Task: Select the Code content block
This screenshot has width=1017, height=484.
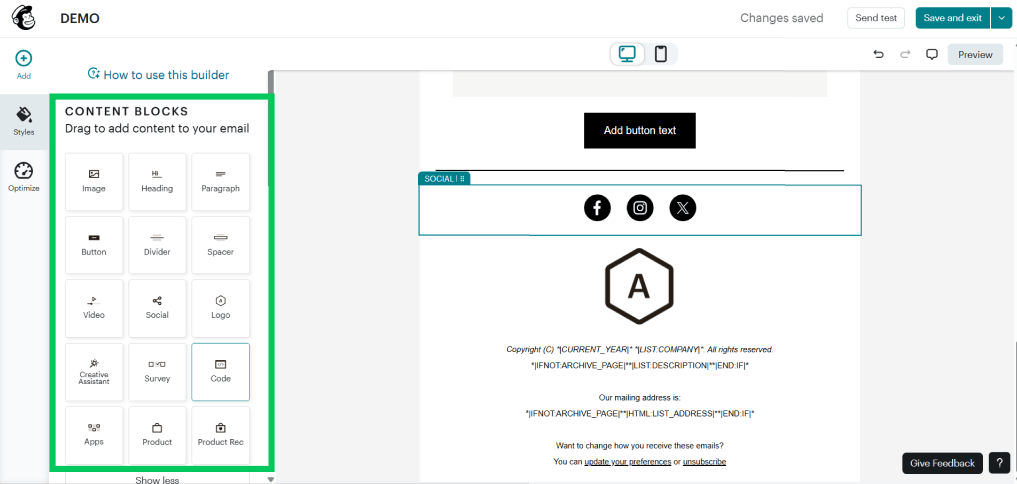Action: (221, 372)
